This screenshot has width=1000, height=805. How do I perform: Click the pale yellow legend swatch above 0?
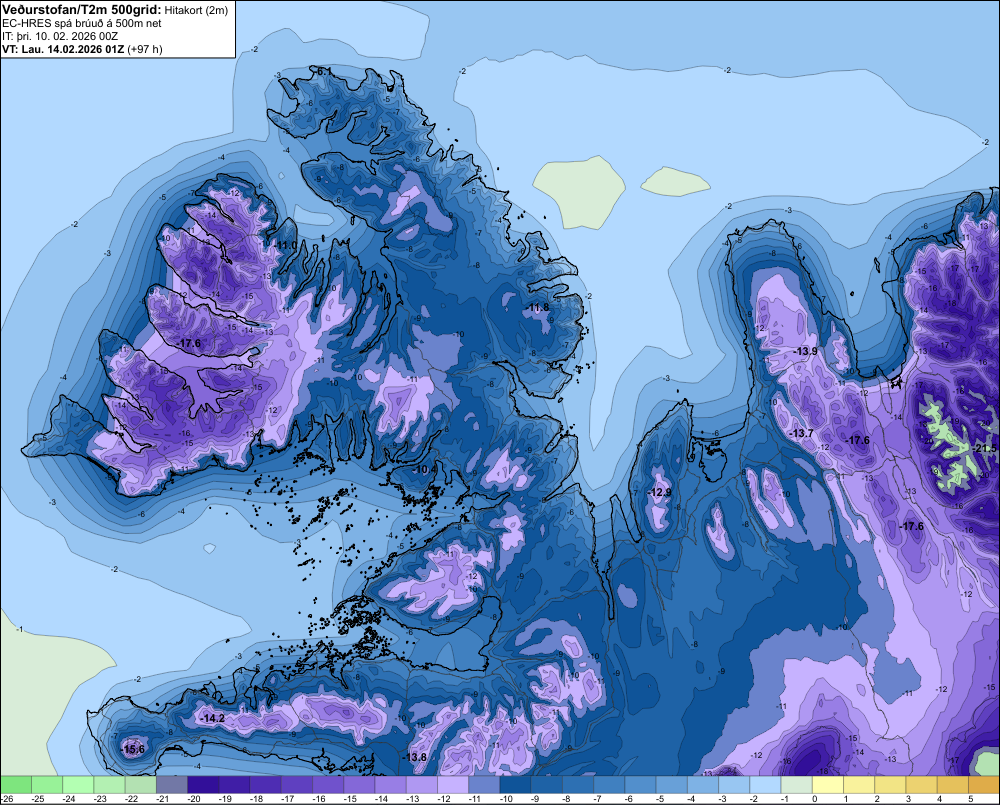pos(828,785)
